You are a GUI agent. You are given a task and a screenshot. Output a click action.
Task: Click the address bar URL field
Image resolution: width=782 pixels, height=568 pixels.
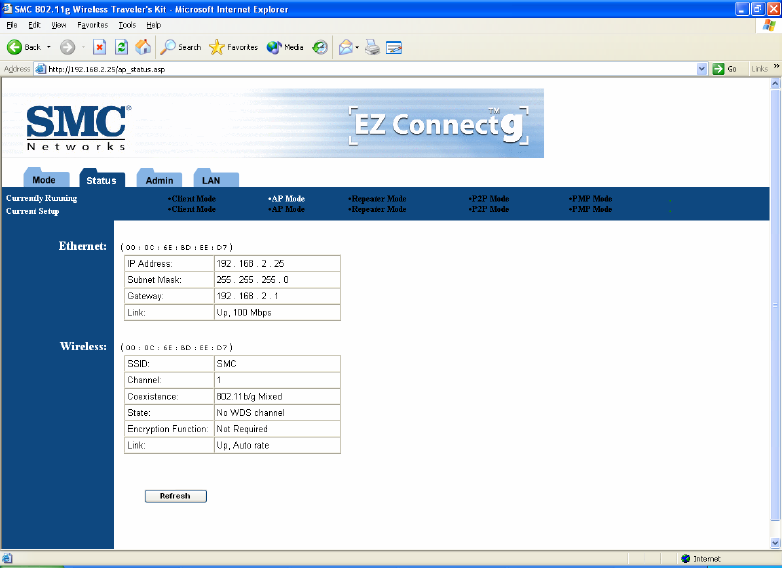(372, 69)
